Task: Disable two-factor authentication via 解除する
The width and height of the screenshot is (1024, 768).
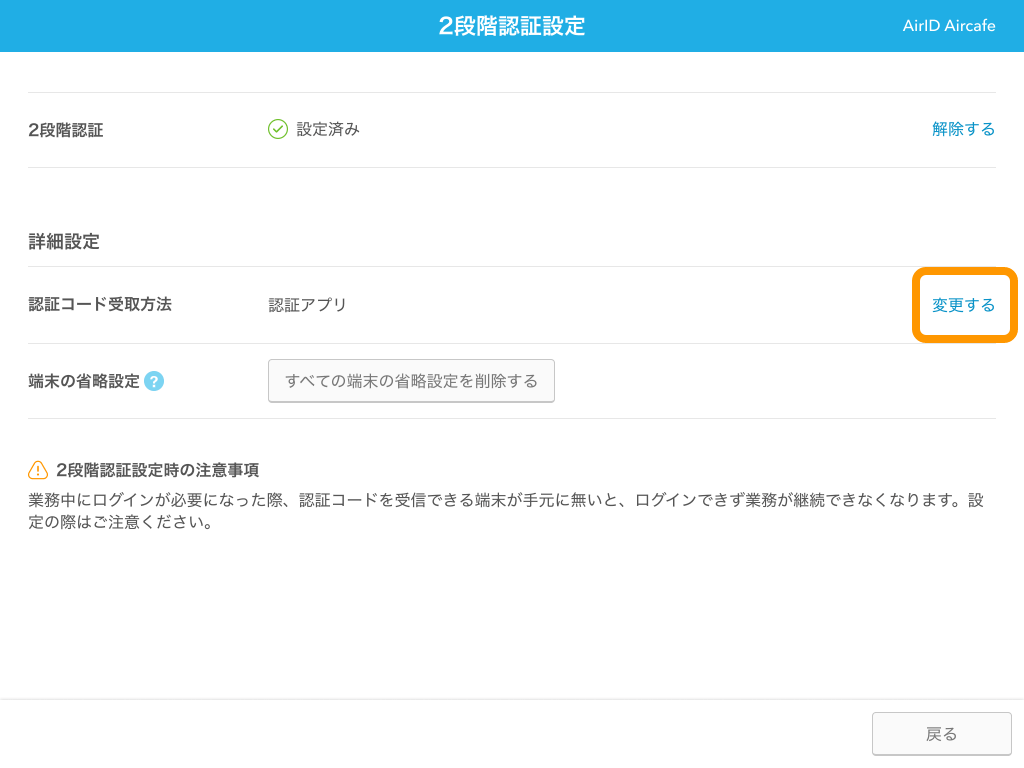Action: point(963,128)
